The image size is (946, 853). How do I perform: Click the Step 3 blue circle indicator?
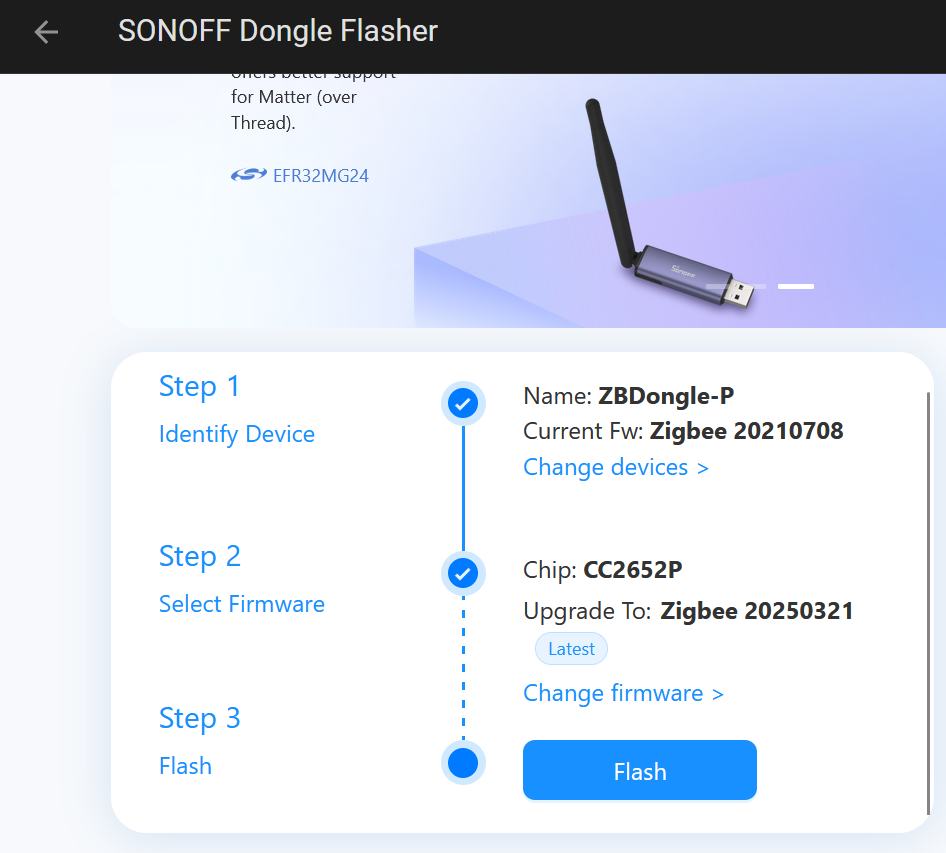click(463, 763)
